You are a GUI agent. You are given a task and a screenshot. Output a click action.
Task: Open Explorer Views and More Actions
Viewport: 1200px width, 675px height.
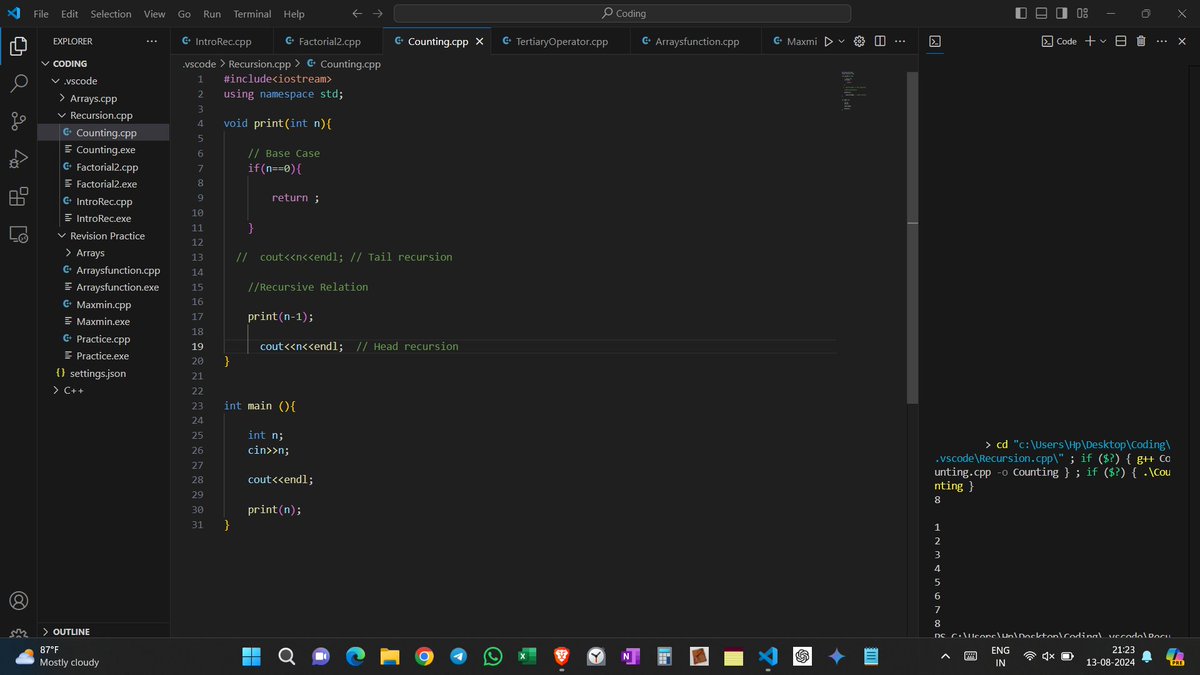tap(151, 41)
